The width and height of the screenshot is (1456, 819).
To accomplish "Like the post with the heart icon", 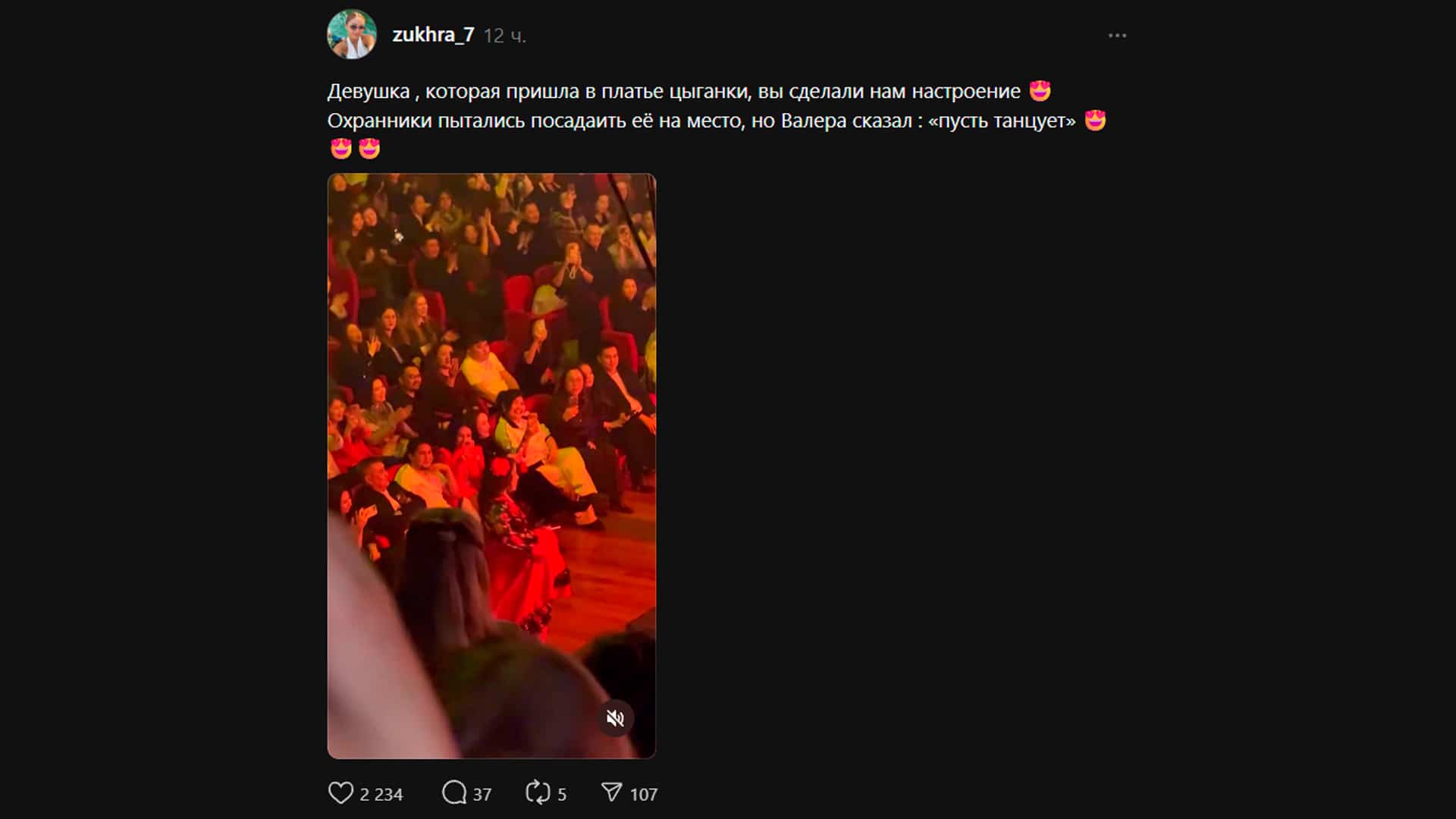I will (x=340, y=793).
